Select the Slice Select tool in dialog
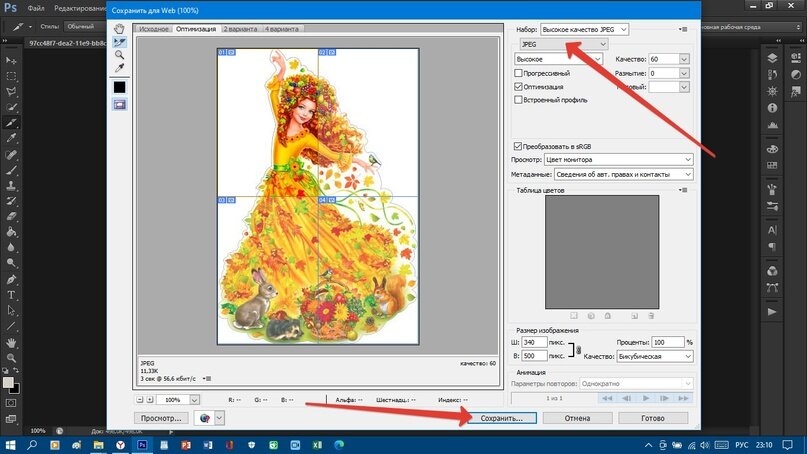Viewport: 807px width, 454px height. coord(119,42)
